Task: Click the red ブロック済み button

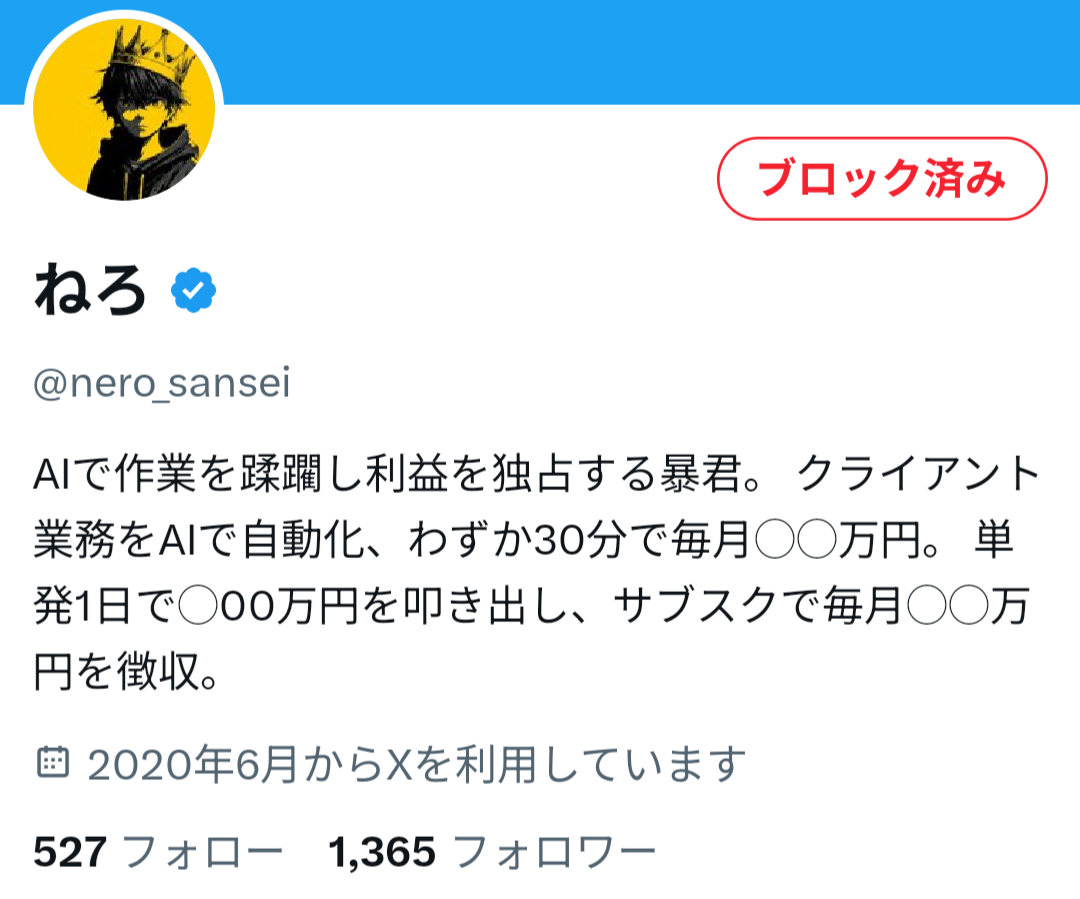Action: tap(882, 178)
